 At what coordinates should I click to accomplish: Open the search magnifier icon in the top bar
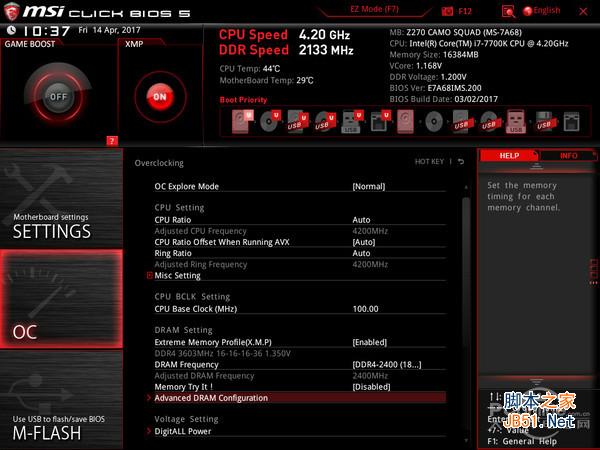(x=508, y=11)
